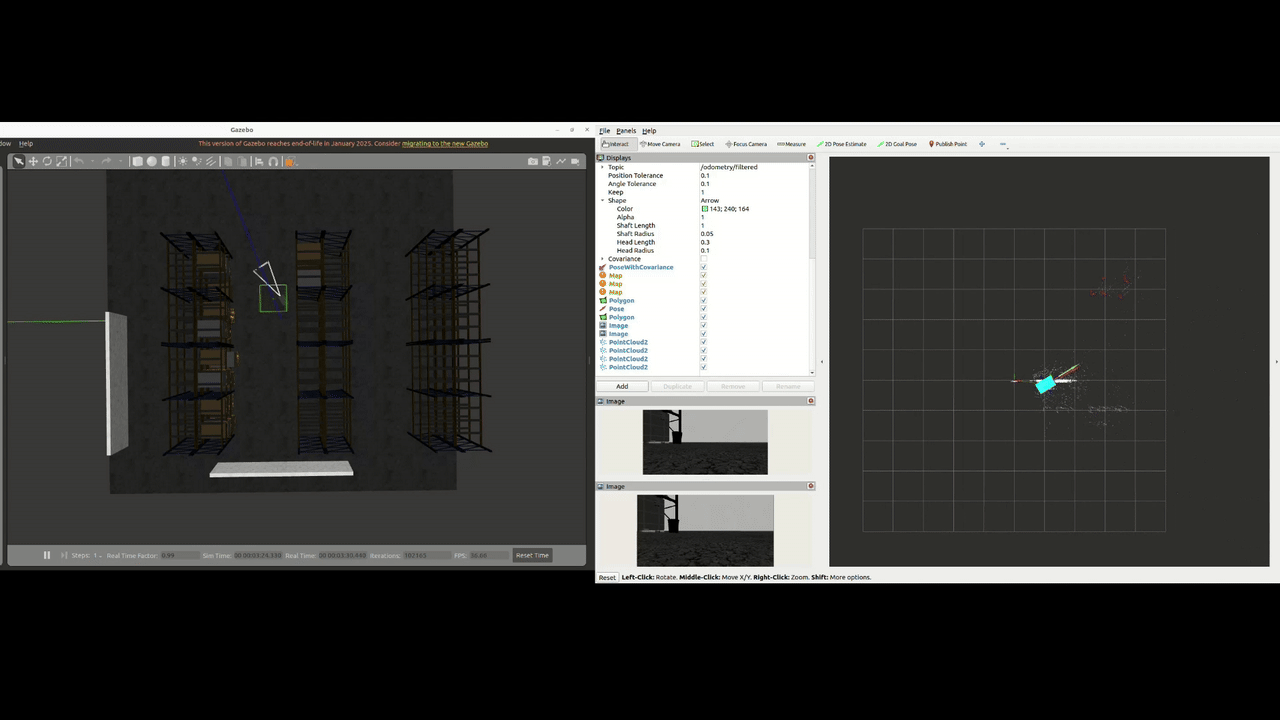
Task: Pause the Gazebo simulation
Action: 46,555
